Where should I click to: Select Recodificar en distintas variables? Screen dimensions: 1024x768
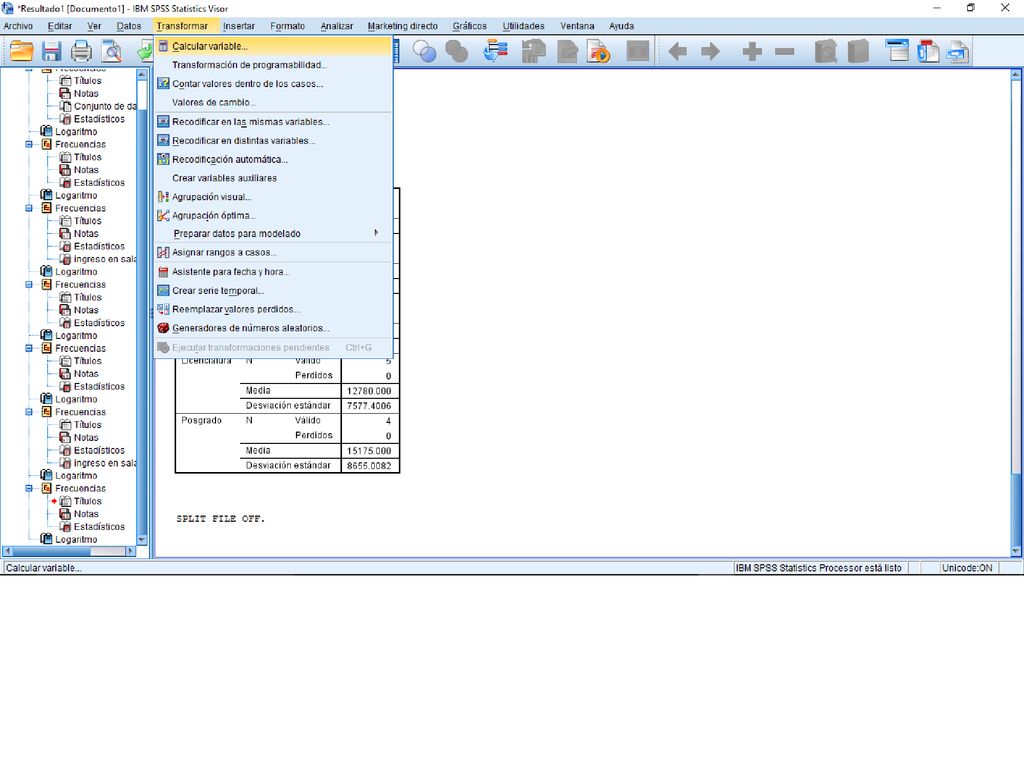(274, 140)
